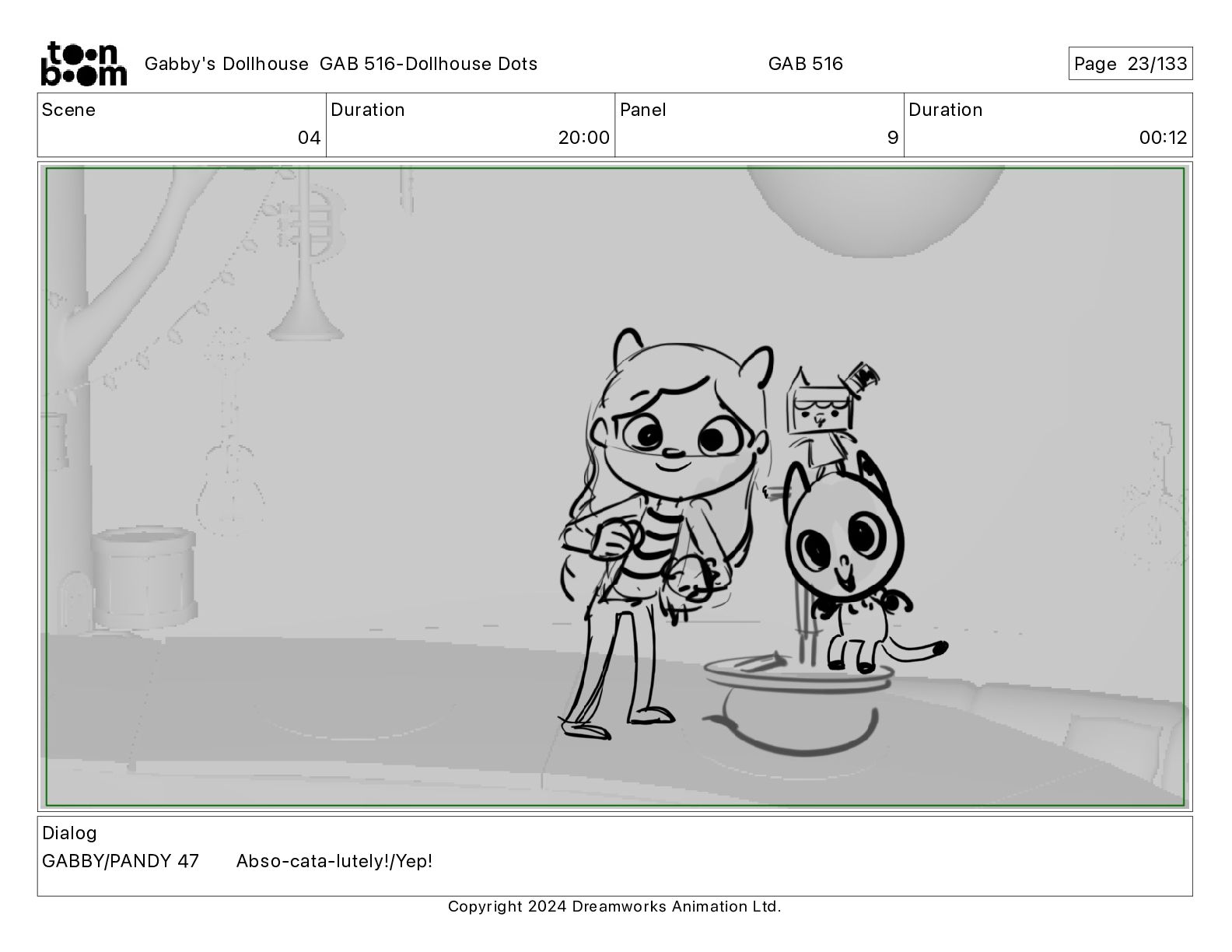The height and width of the screenshot is (952, 1232).
Task: Click the scene number 04
Action: [309, 138]
